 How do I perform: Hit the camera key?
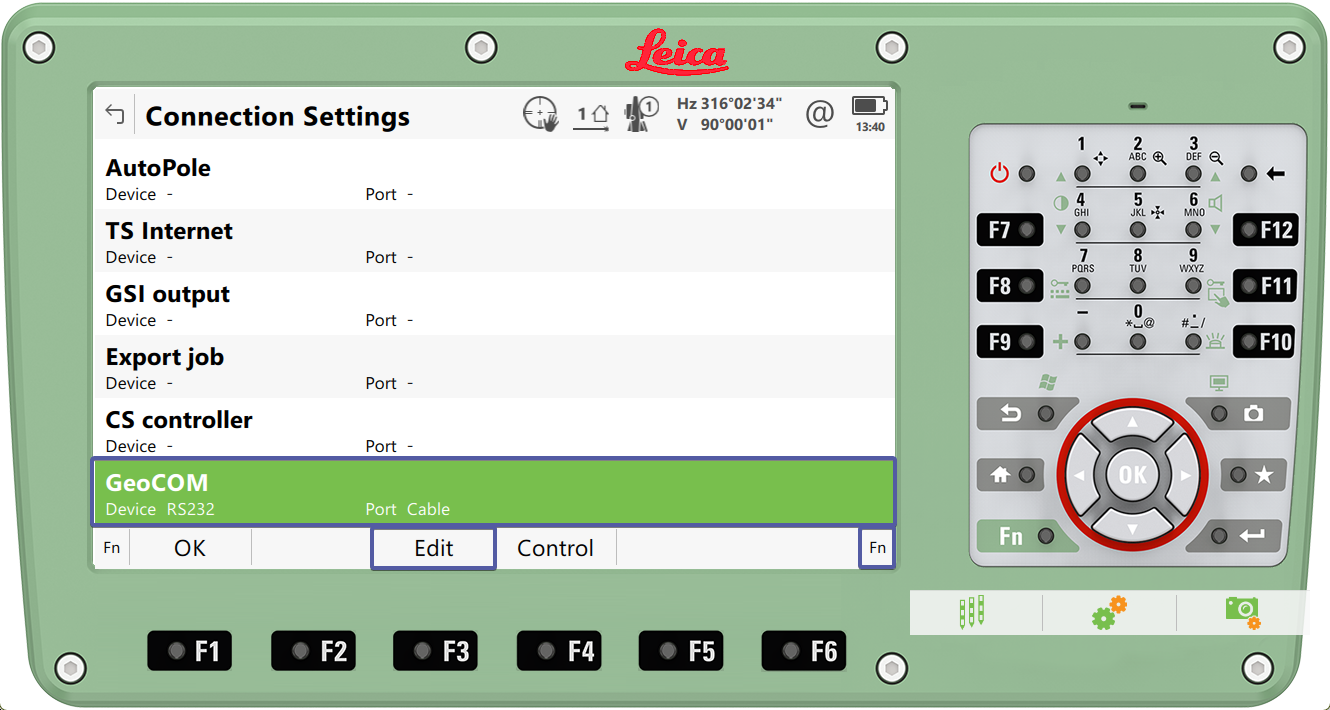coord(1238,413)
